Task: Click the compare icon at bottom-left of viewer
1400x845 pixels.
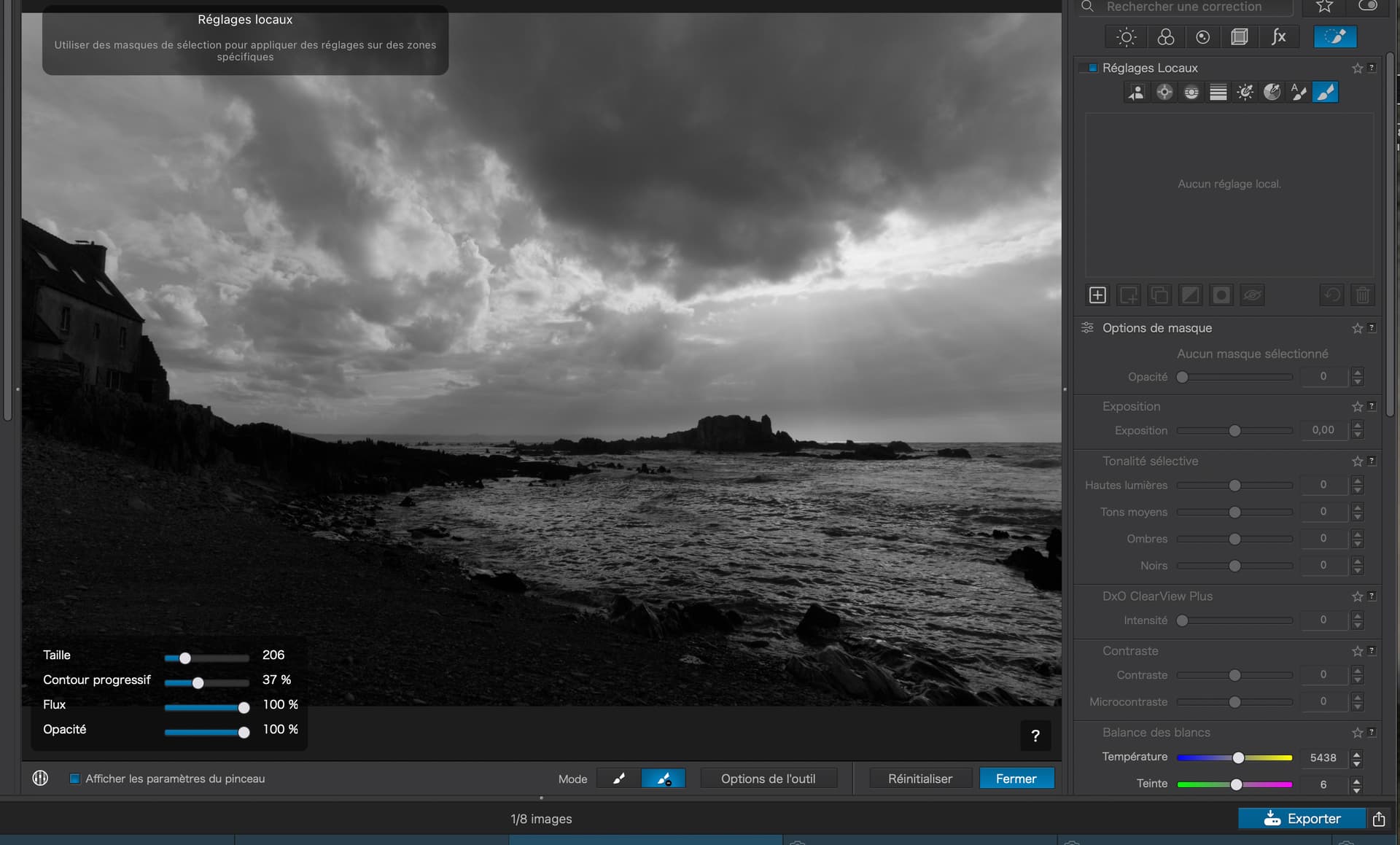Action: [40, 778]
